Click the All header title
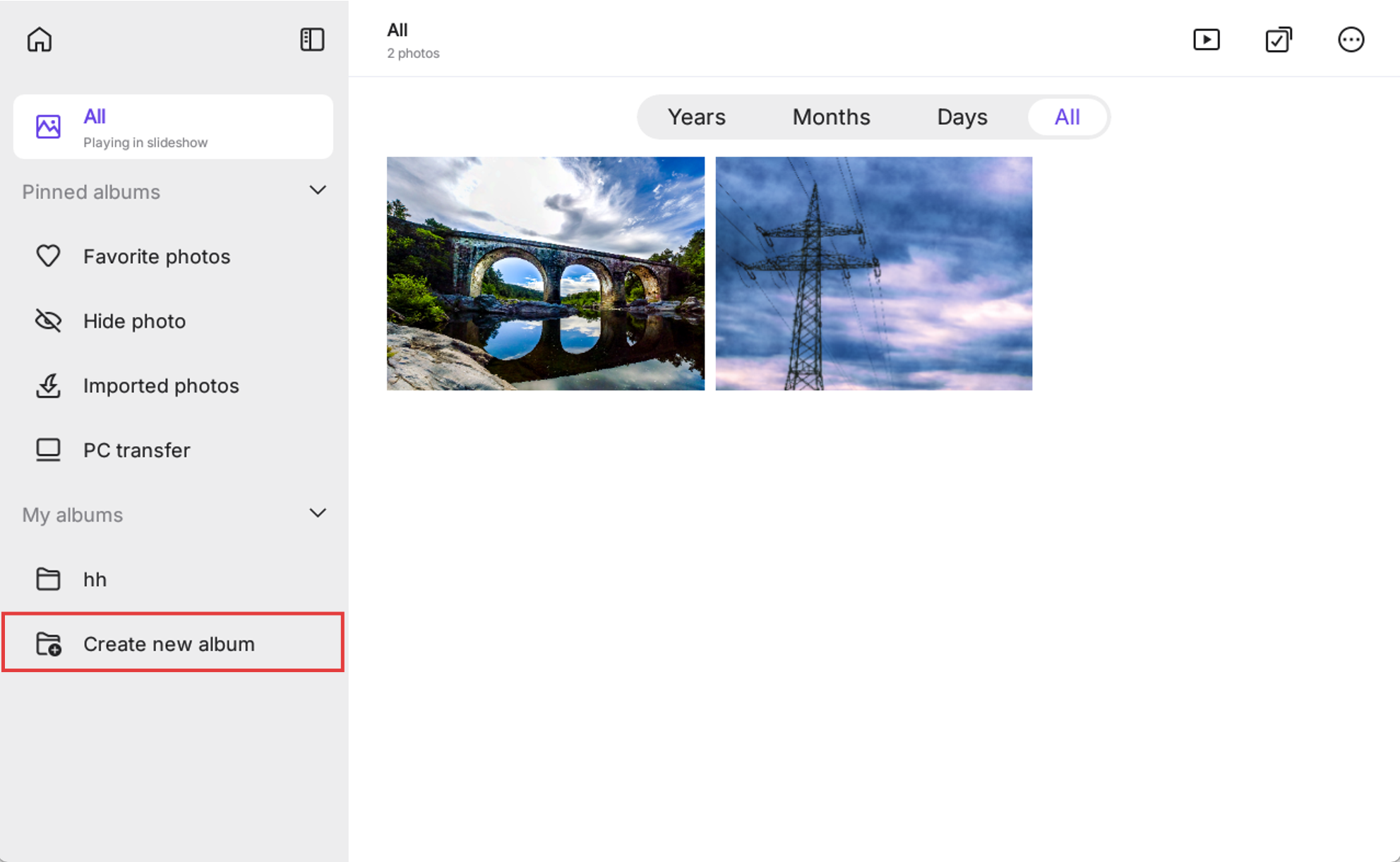The image size is (1400, 862). tap(397, 30)
